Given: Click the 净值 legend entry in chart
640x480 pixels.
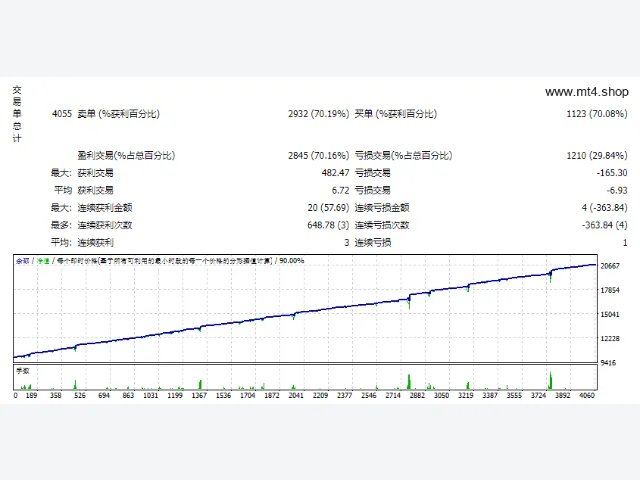Looking at the screenshot, I should 43,261.
